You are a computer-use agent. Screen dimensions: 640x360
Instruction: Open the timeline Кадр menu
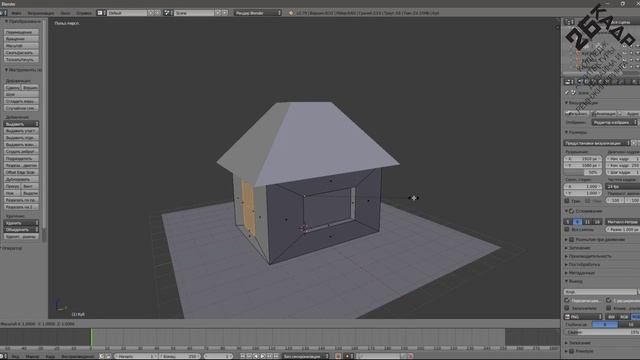[50, 356]
